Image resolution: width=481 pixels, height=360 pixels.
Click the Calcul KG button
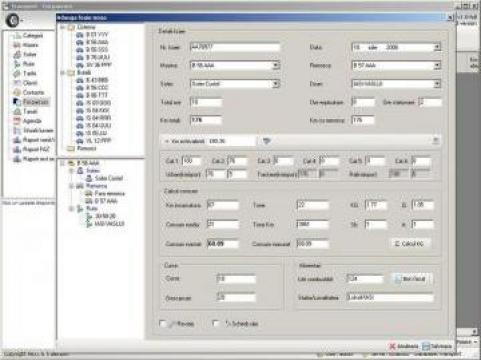pos(410,244)
